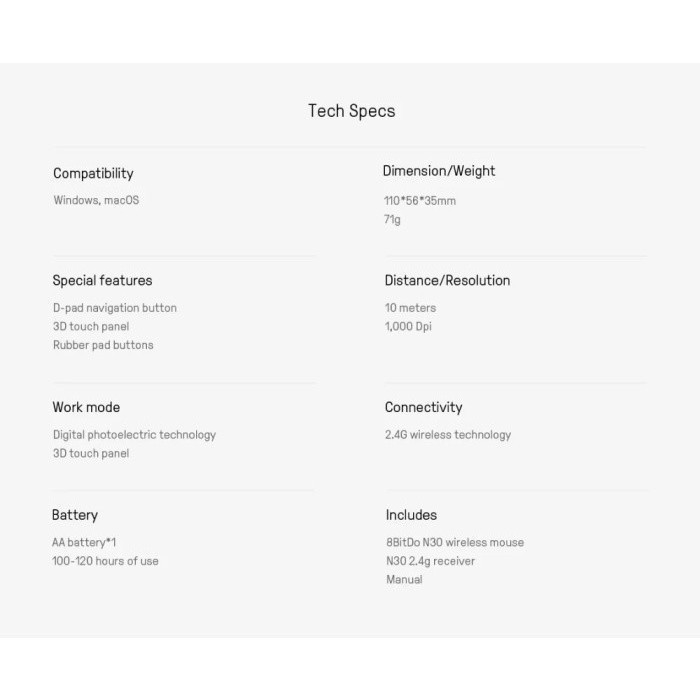Image resolution: width=700 pixels, height=700 pixels.
Task: Click the 'Windows, macOS' compatibility text
Action: tap(96, 200)
